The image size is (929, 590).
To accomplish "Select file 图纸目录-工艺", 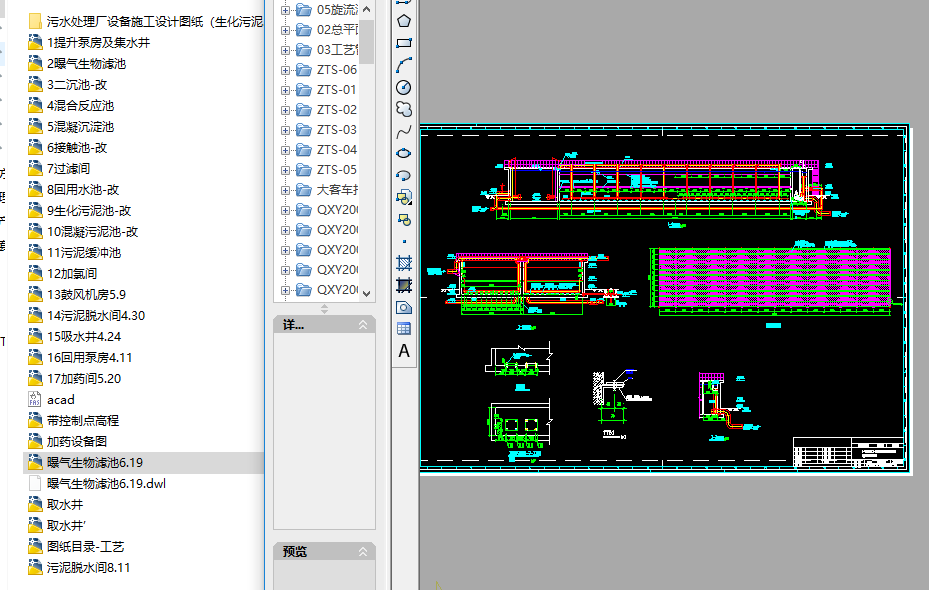I will (x=86, y=546).
